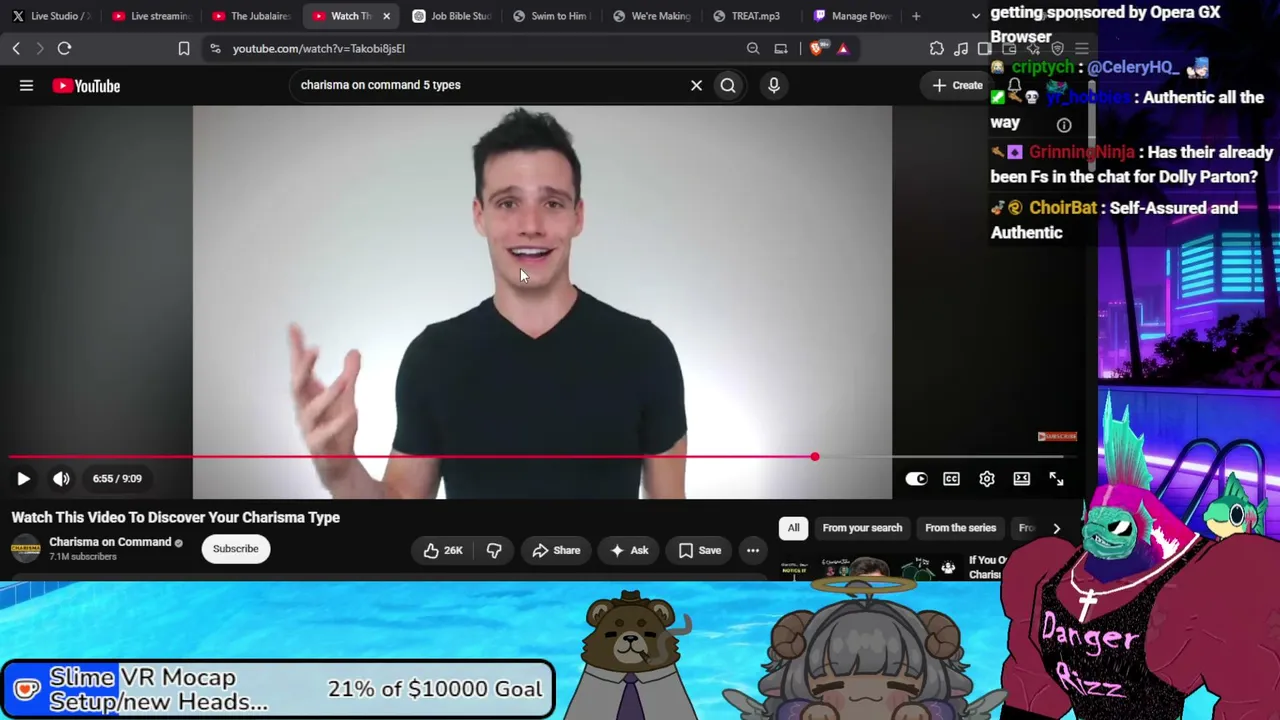
Task: Switch to the We're Making tab
Action: [x=652, y=16]
